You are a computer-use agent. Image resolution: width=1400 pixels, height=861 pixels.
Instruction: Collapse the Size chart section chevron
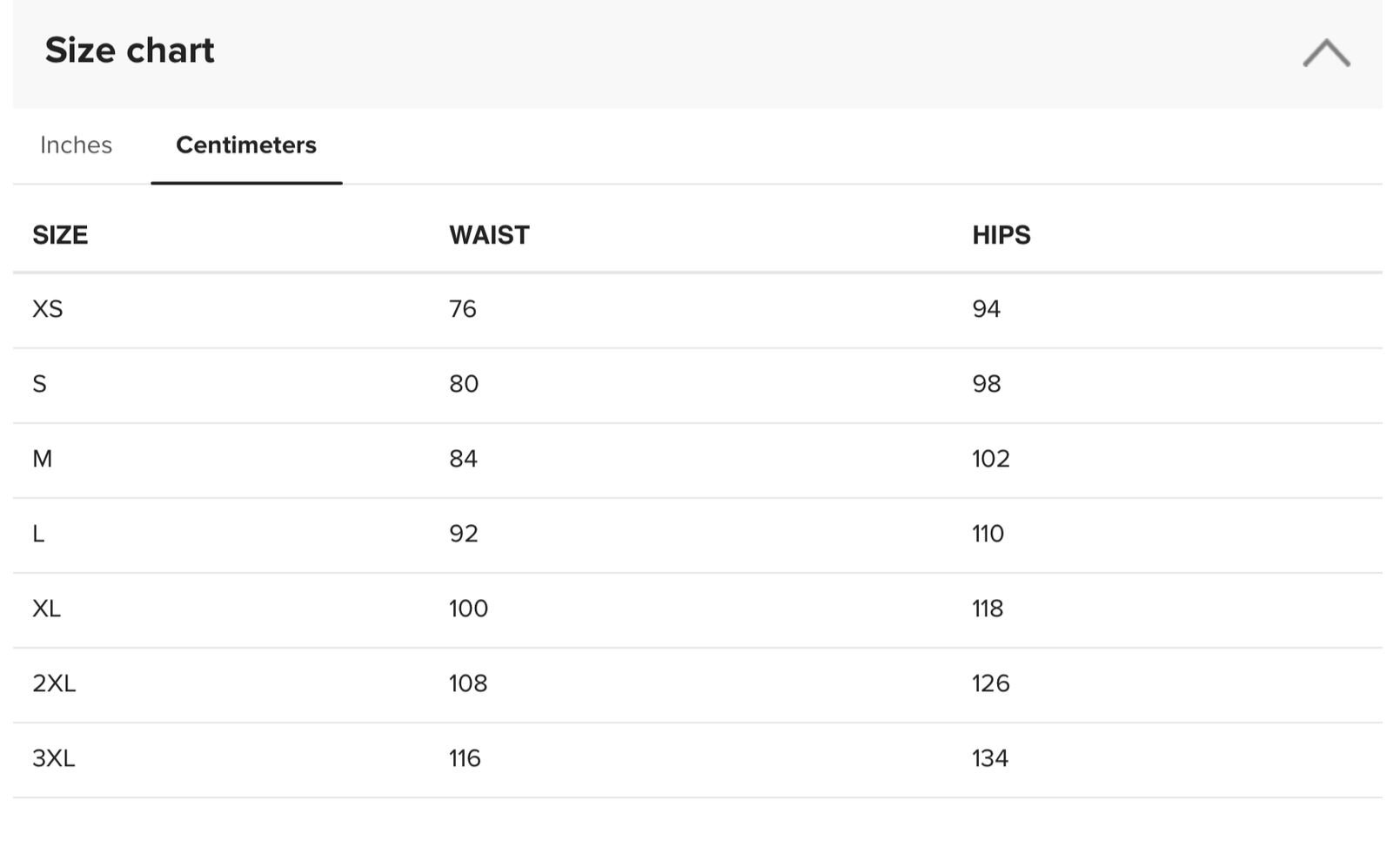(1326, 52)
